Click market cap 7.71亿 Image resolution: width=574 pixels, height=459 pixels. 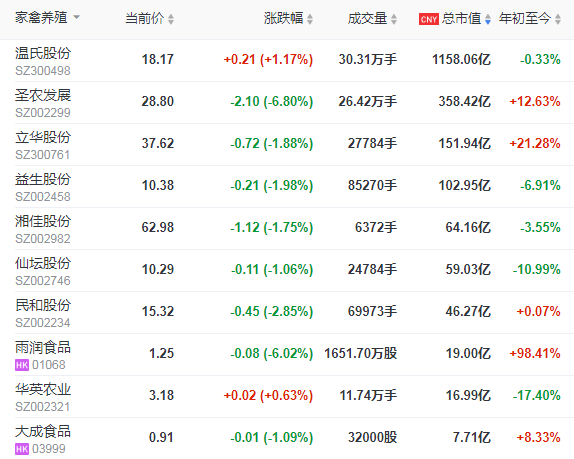[472, 437]
